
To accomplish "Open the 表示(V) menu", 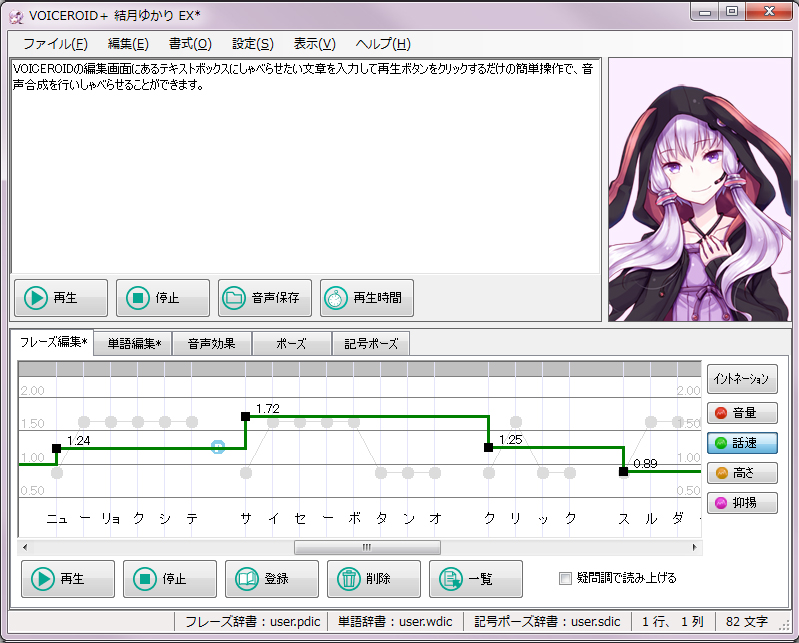I will click(314, 44).
